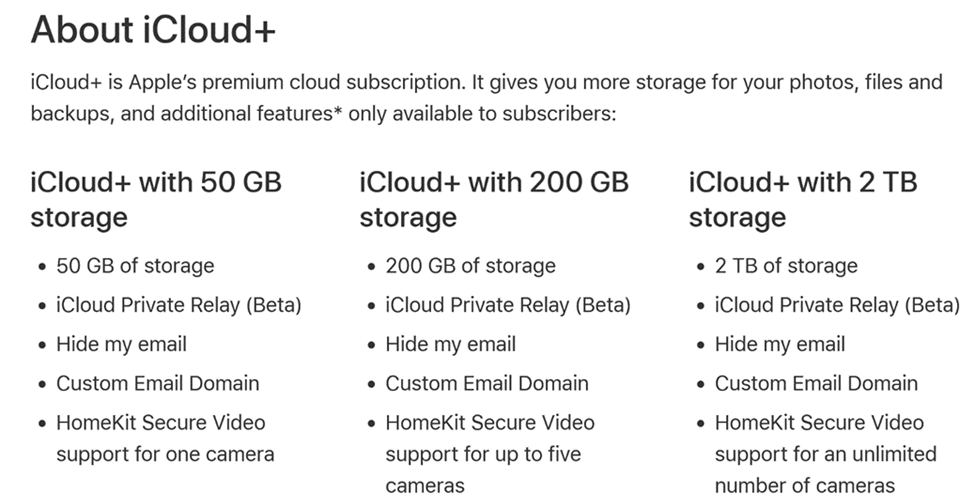Click the 50 GB of storage bullet
975x494 pixels.
(135, 266)
